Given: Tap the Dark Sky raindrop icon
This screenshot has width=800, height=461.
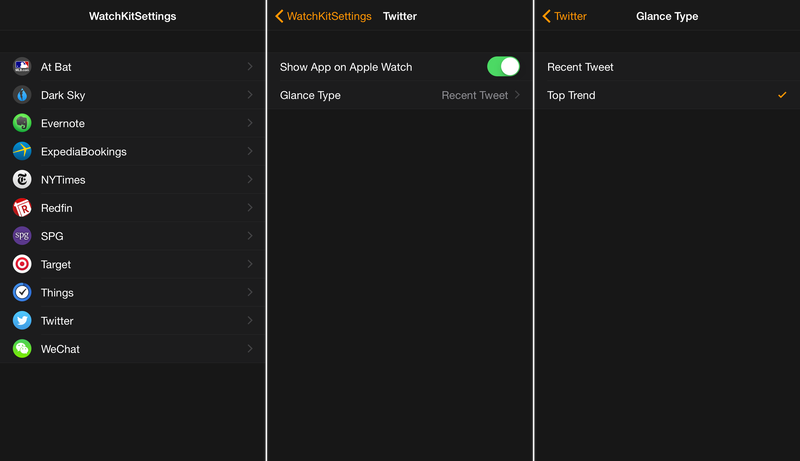Looking at the screenshot, I should pos(22,95).
